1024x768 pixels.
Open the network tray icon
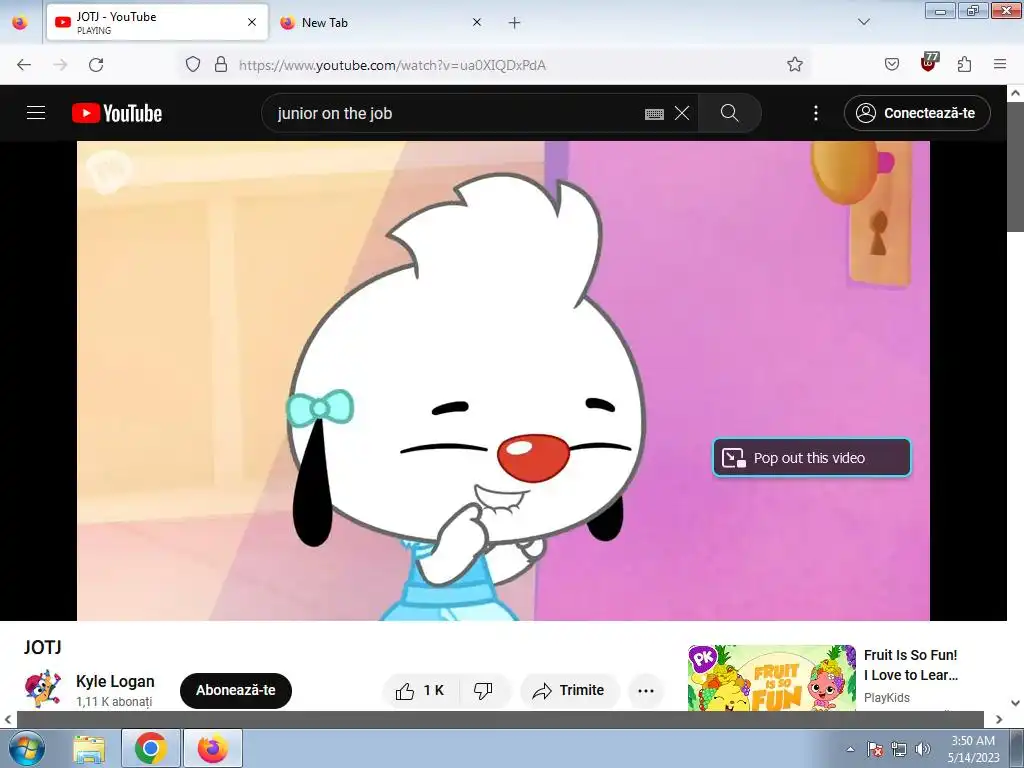(x=899, y=749)
